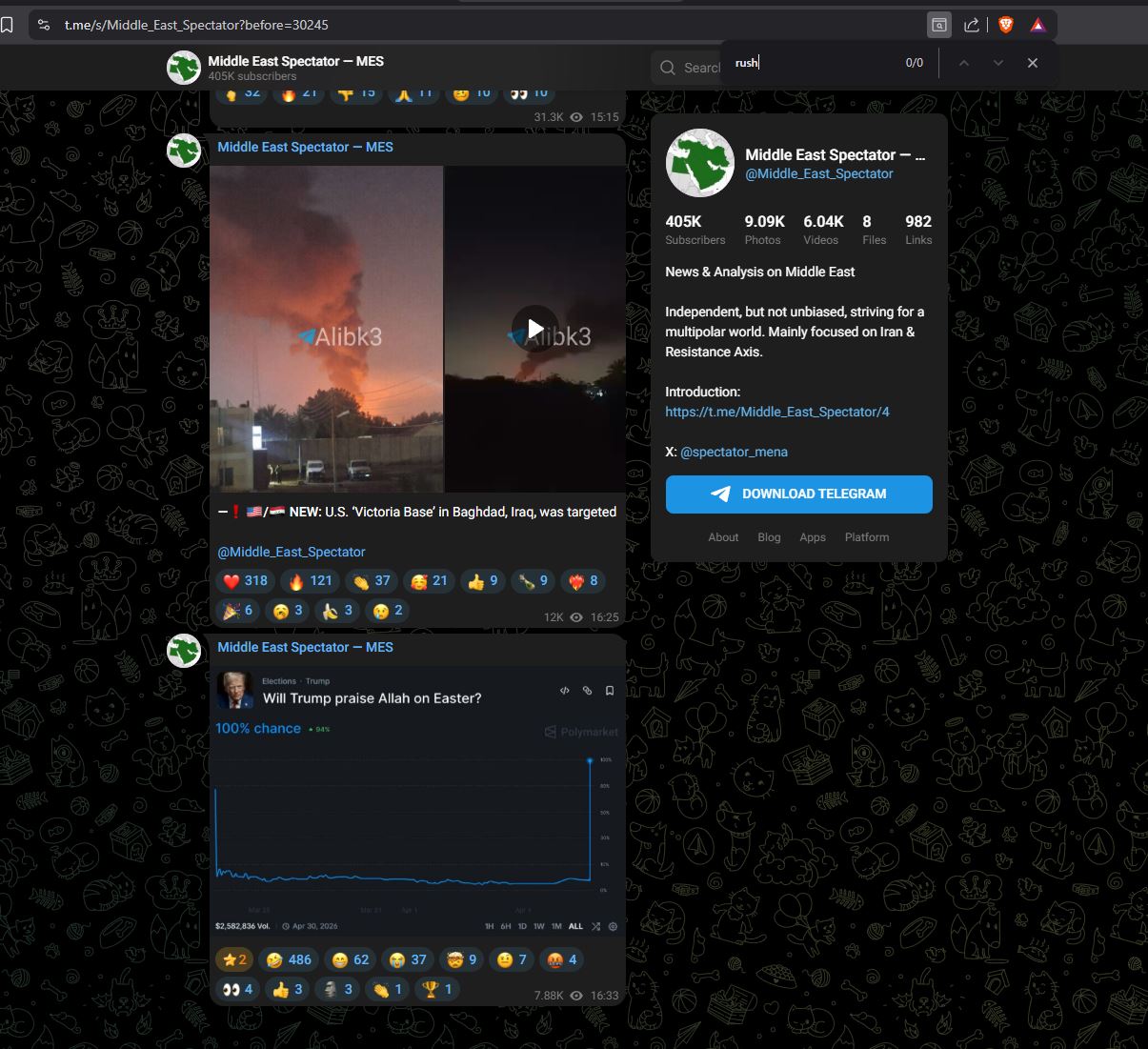The height and width of the screenshot is (1049, 1148).
Task: Open the 16:25 post timestamp
Action: (604, 617)
